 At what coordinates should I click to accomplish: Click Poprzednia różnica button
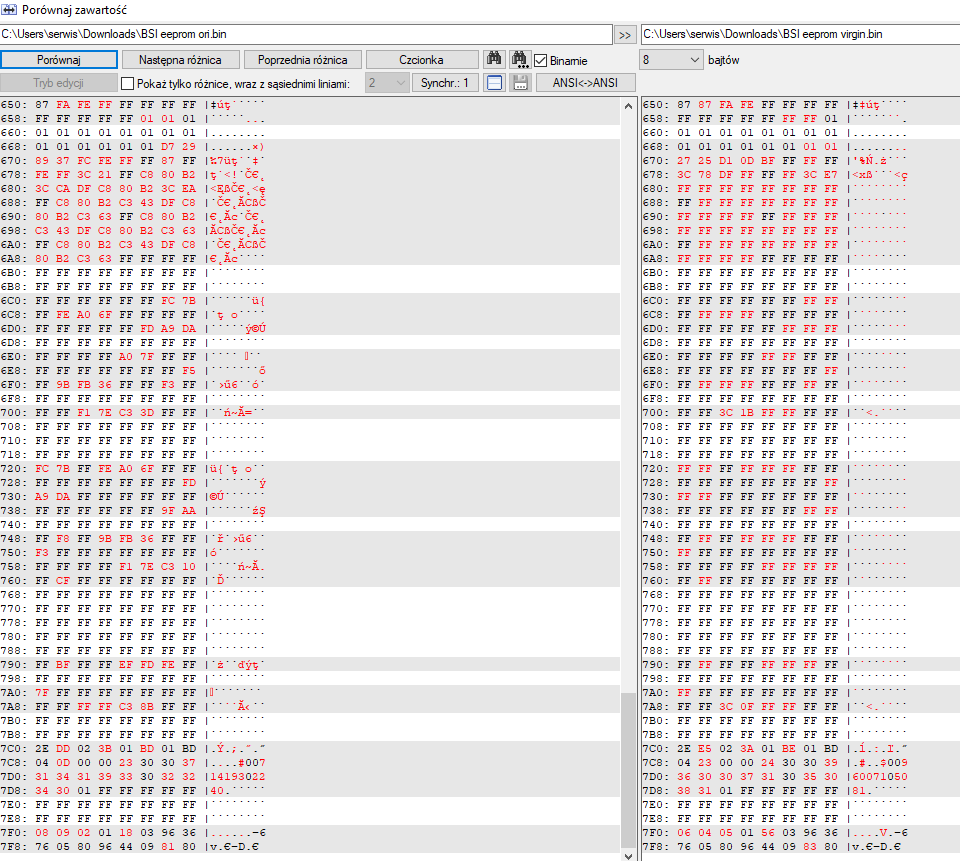302,59
